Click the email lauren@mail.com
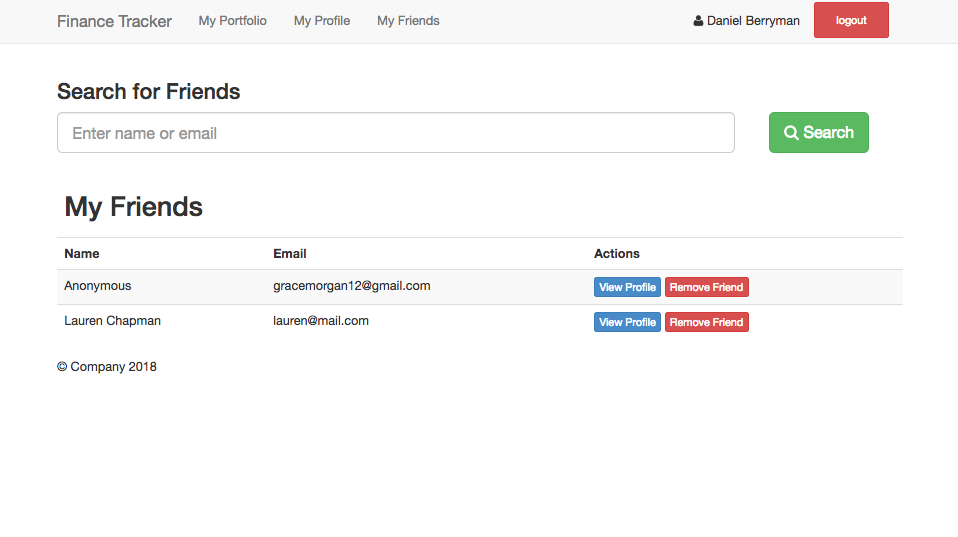The height and width of the screenshot is (537, 958). 321,321
